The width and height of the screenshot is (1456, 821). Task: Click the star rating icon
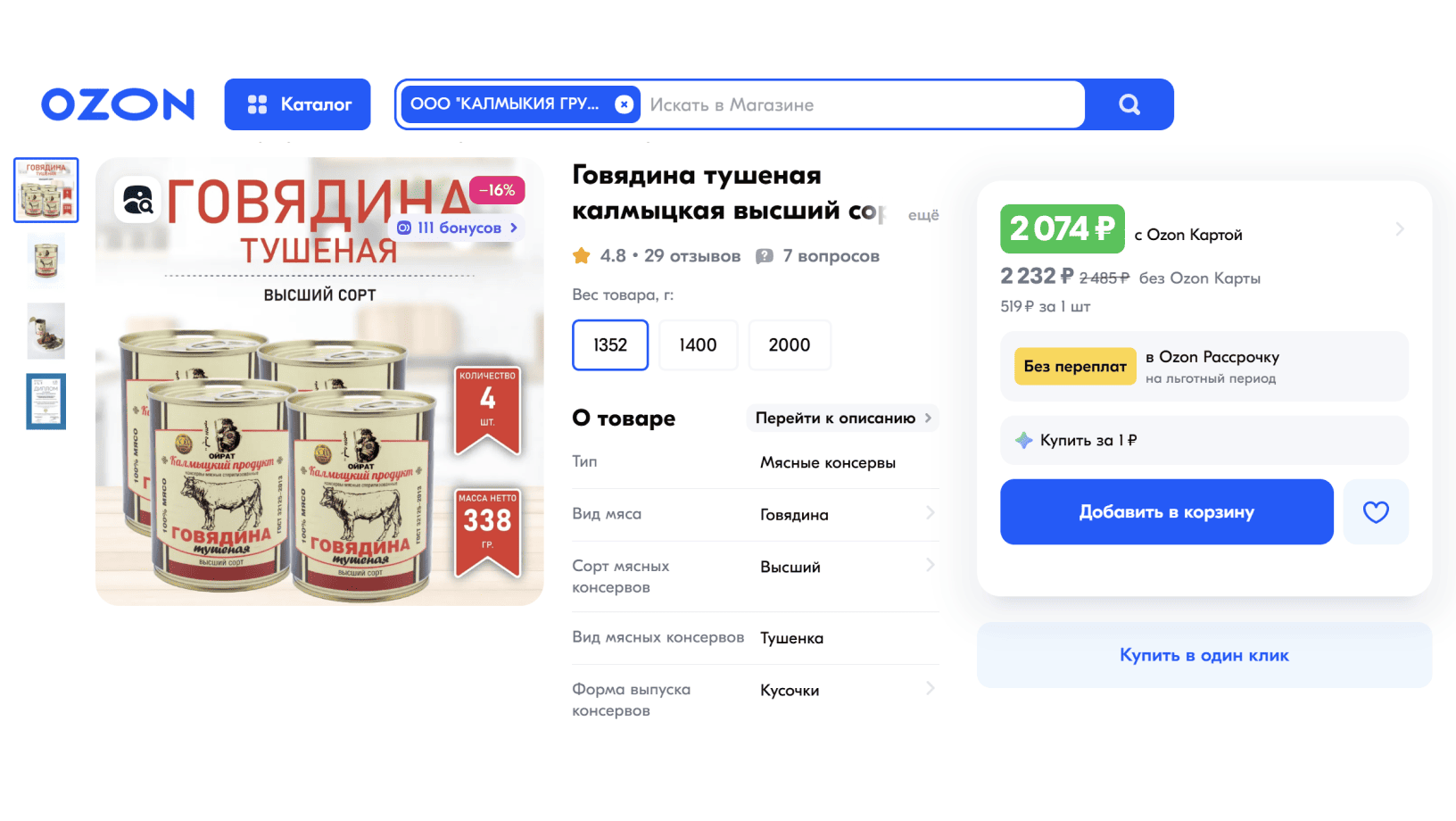(x=582, y=256)
